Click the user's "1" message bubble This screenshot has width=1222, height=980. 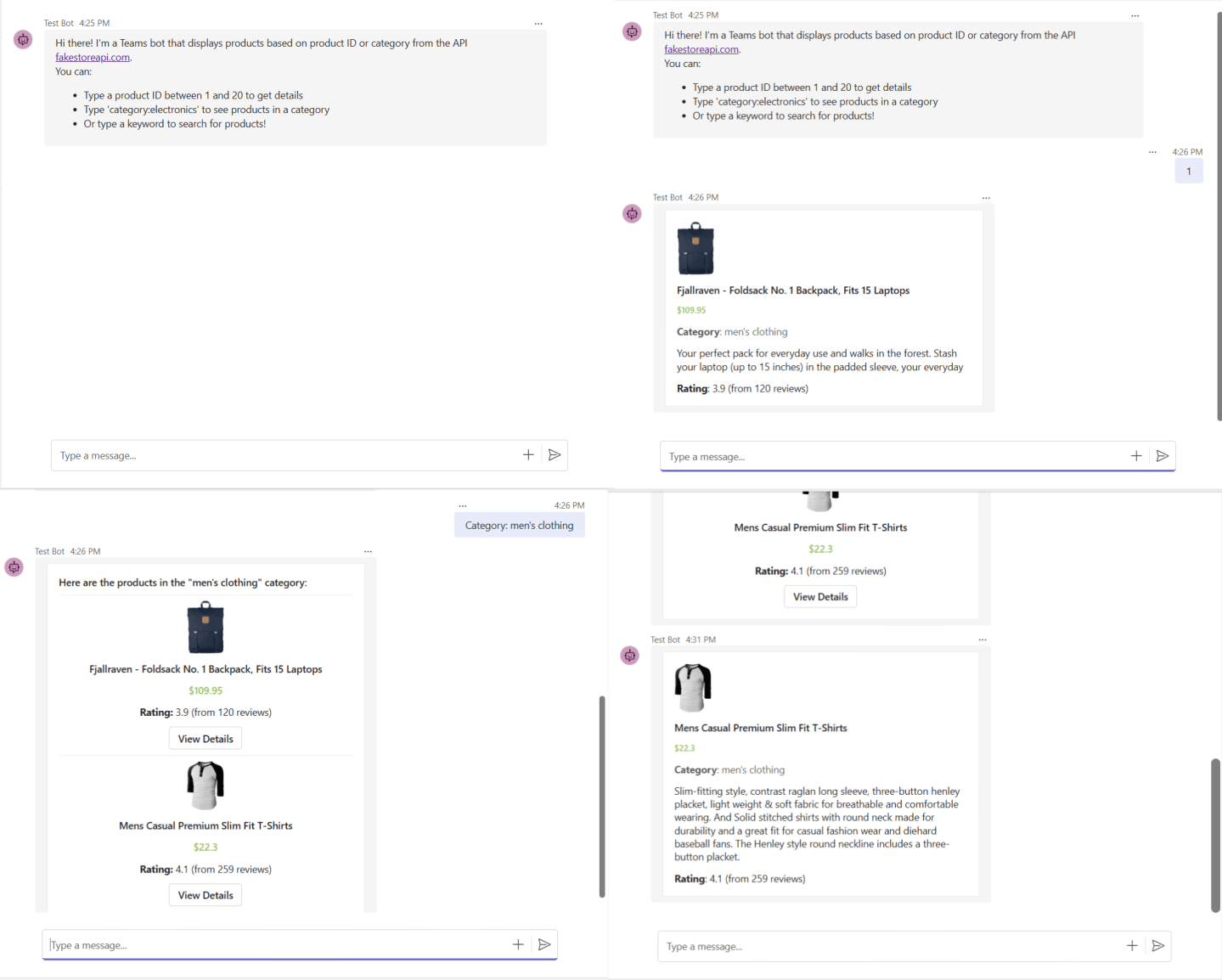point(1188,172)
